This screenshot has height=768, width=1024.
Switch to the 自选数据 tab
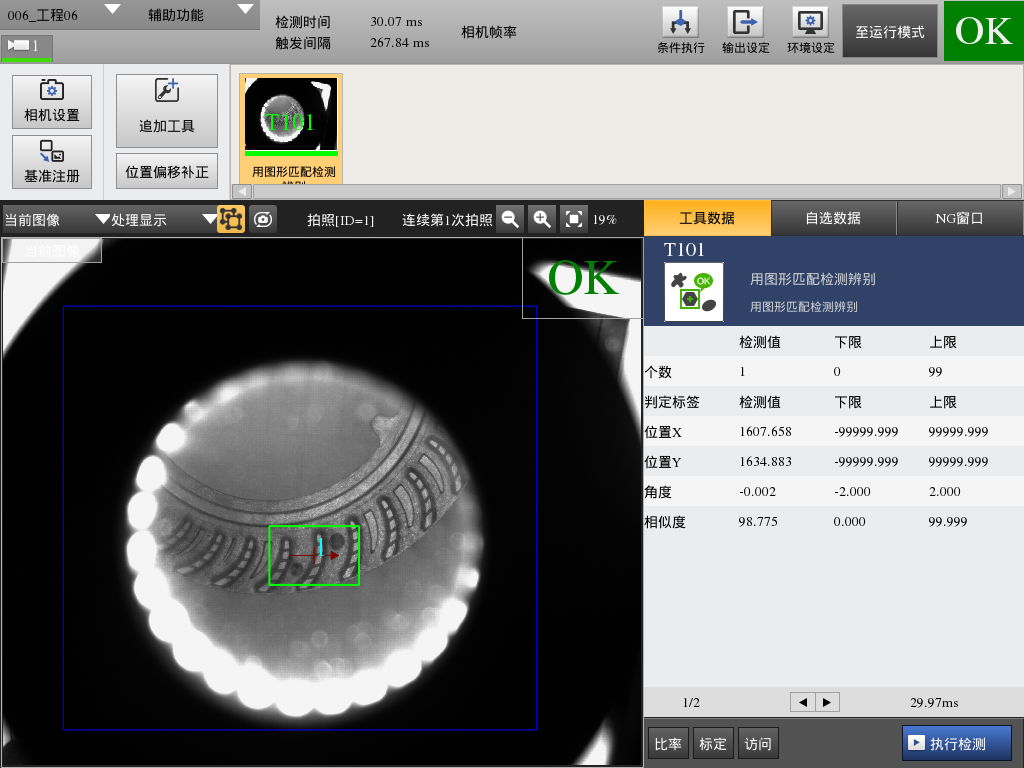833,218
